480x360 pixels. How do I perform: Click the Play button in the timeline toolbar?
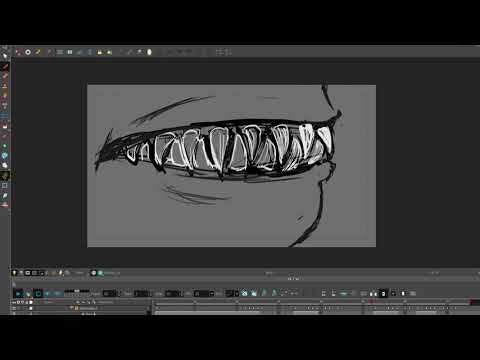click(x=18, y=294)
